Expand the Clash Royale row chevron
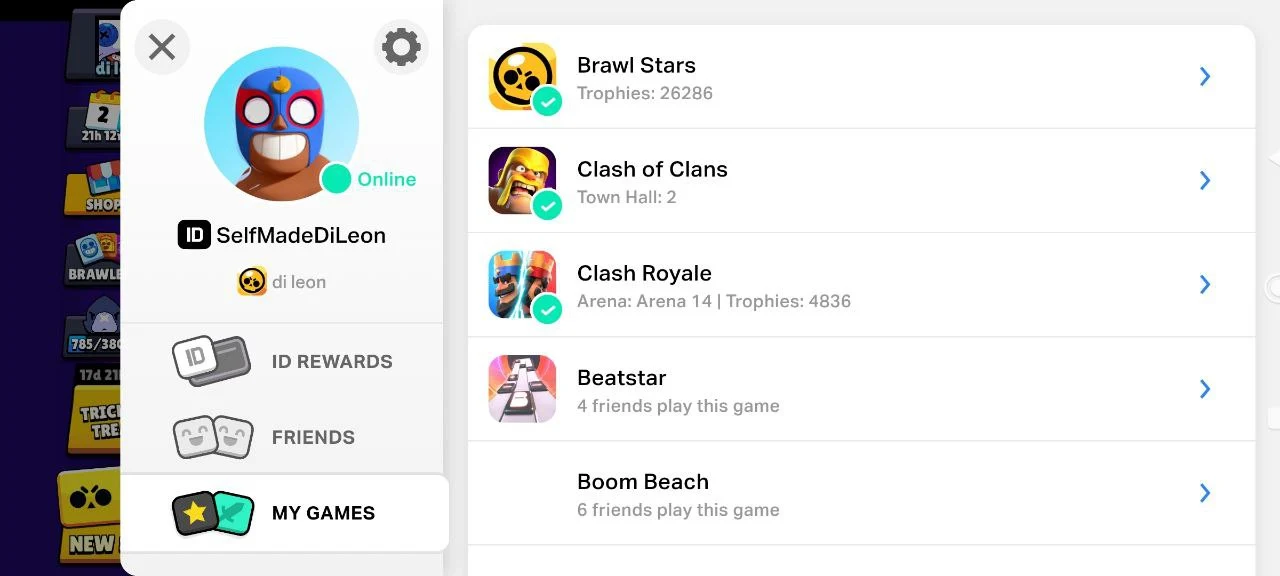 (x=1205, y=285)
